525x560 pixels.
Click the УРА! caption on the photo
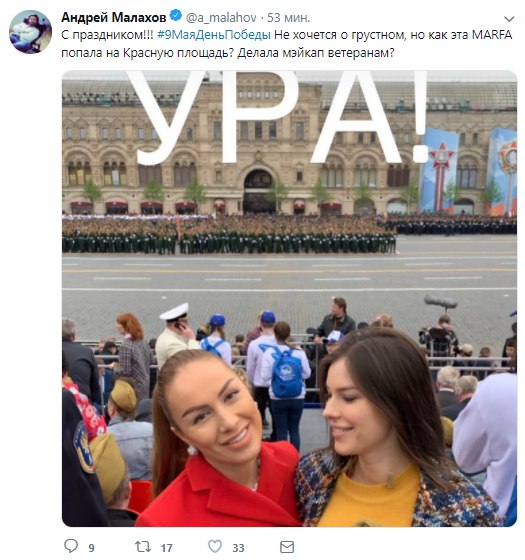coord(278,118)
